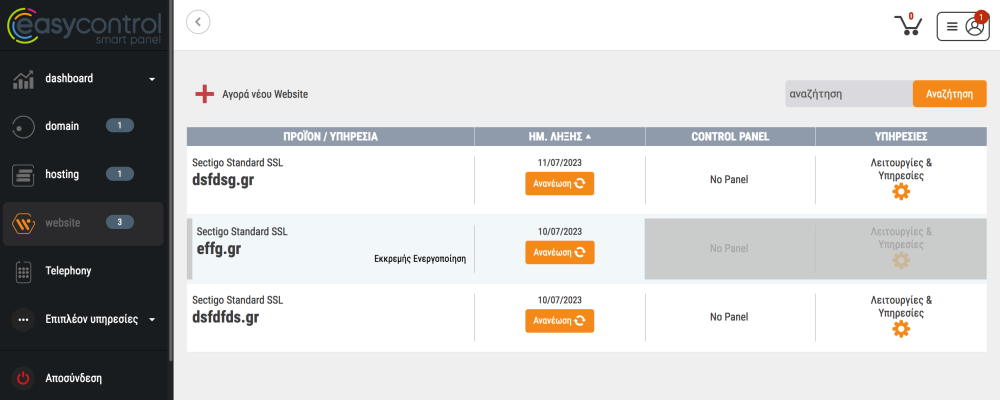Expand the dashboard dropdown arrow
The image size is (1000, 400).
click(152, 79)
